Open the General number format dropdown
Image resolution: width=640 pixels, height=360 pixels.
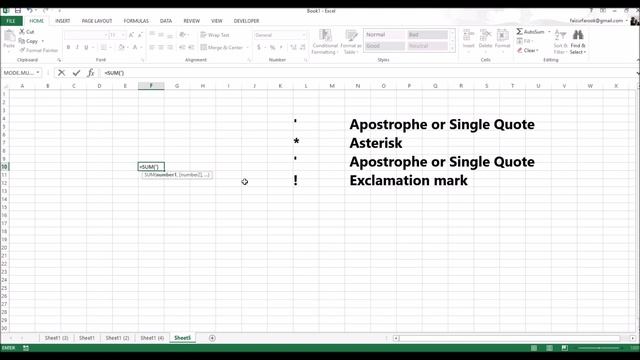[304, 35]
